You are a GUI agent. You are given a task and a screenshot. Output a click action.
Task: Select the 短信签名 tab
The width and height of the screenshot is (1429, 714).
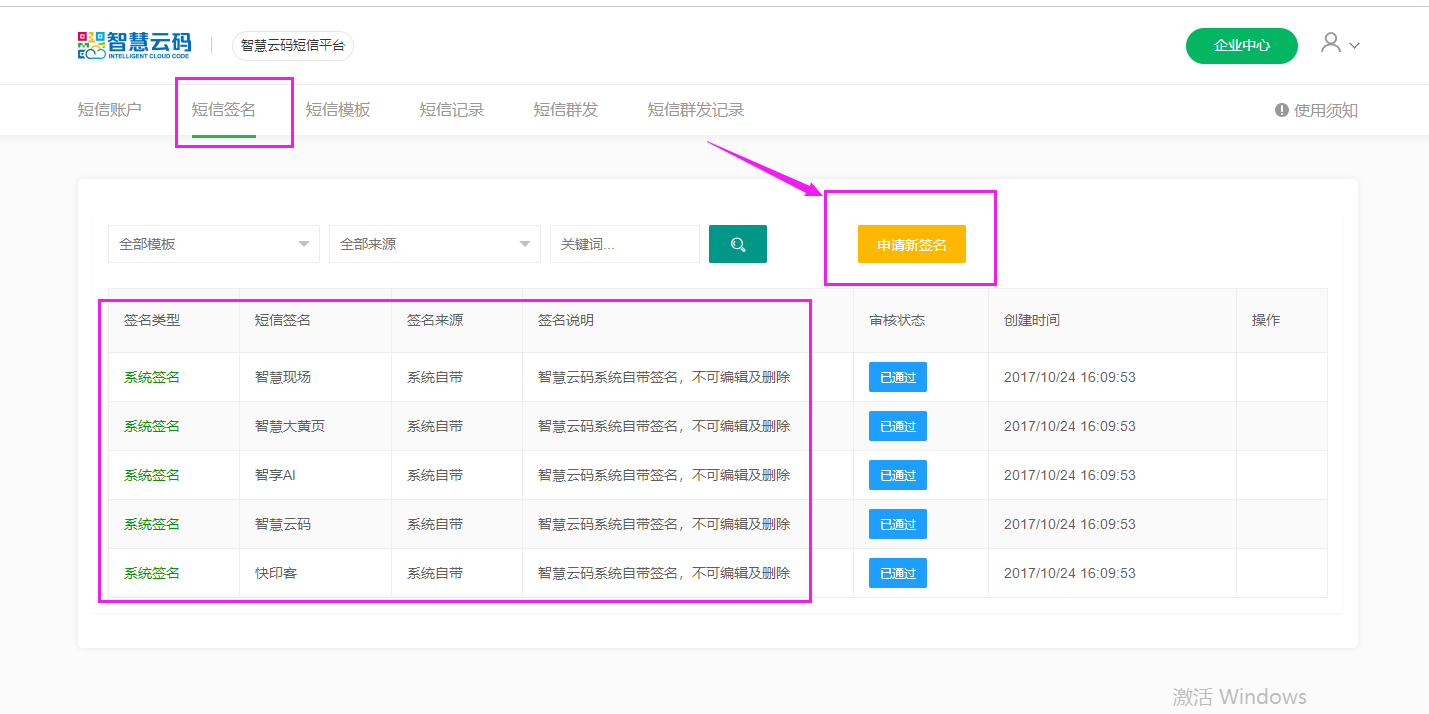click(x=223, y=110)
